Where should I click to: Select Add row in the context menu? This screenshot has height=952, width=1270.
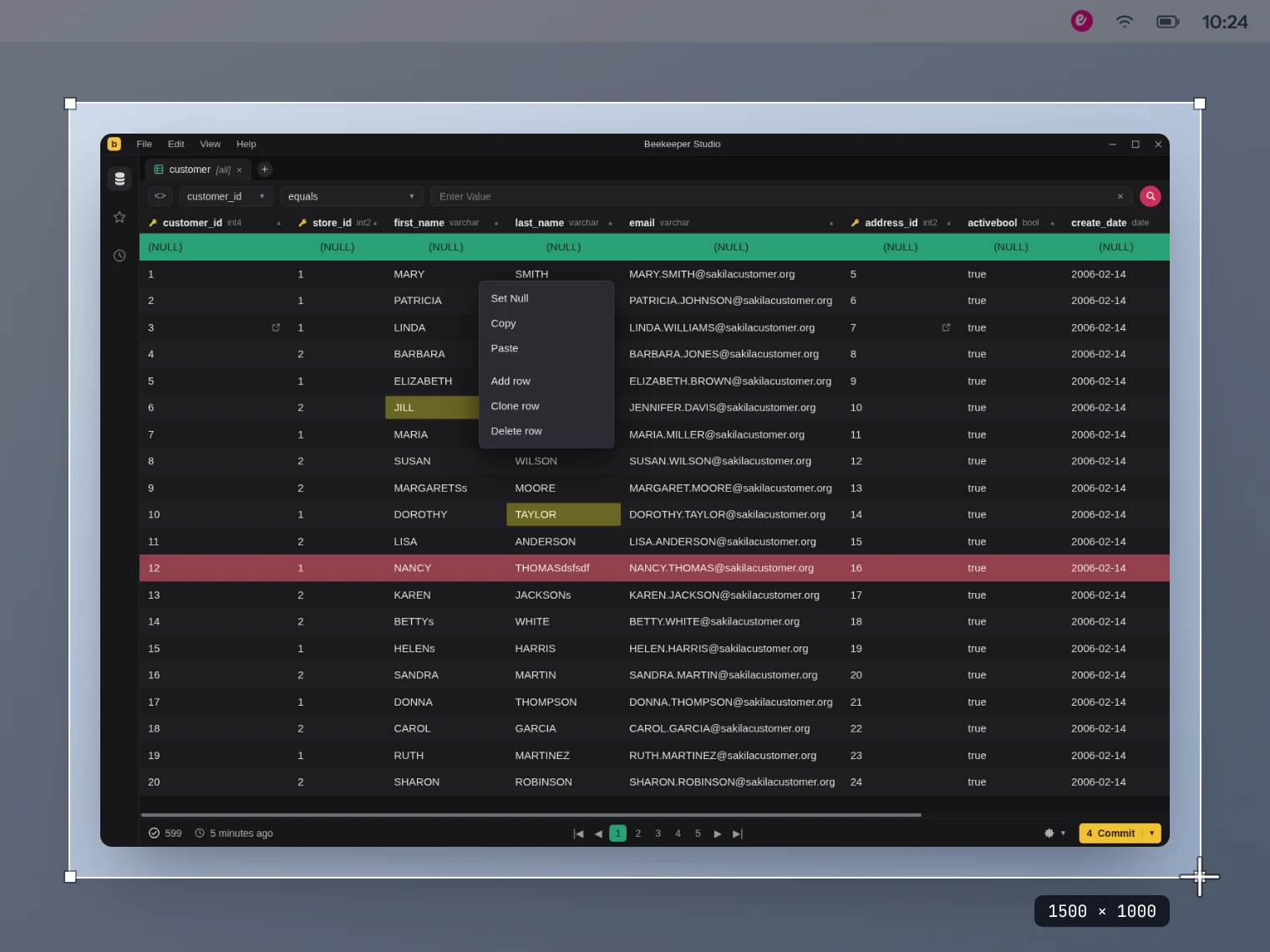[546, 381]
